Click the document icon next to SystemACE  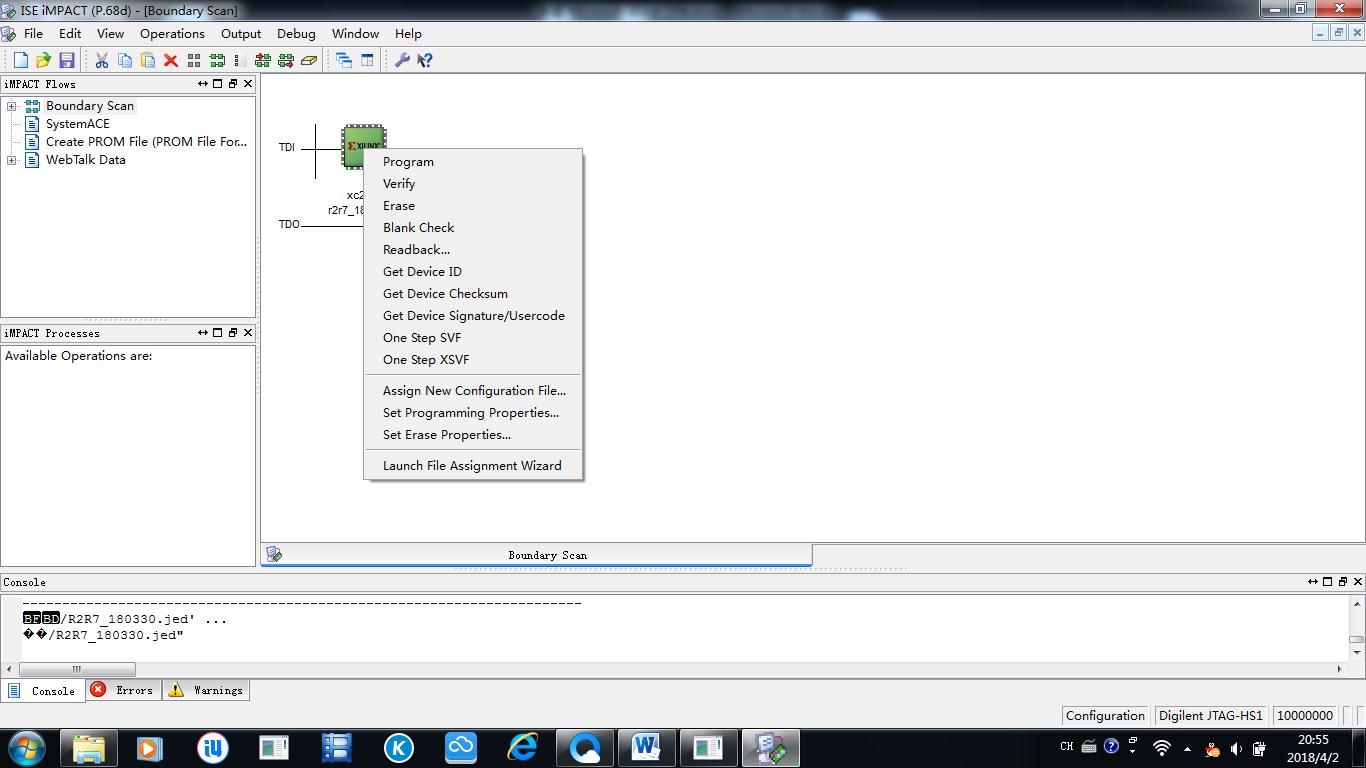click(32, 124)
